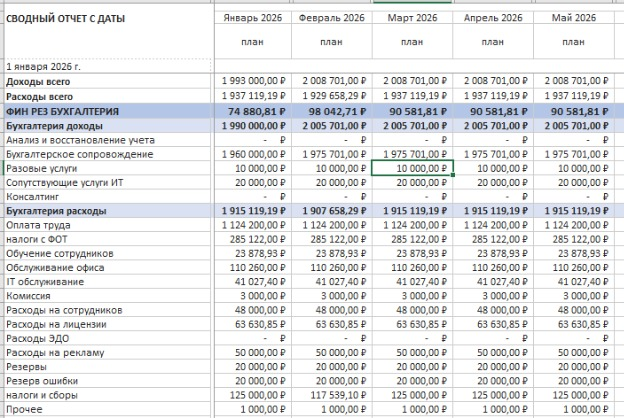Click the 'Бухгалтерия расходы' section label
This screenshot has height=418, width=624.
pos(56,212)
